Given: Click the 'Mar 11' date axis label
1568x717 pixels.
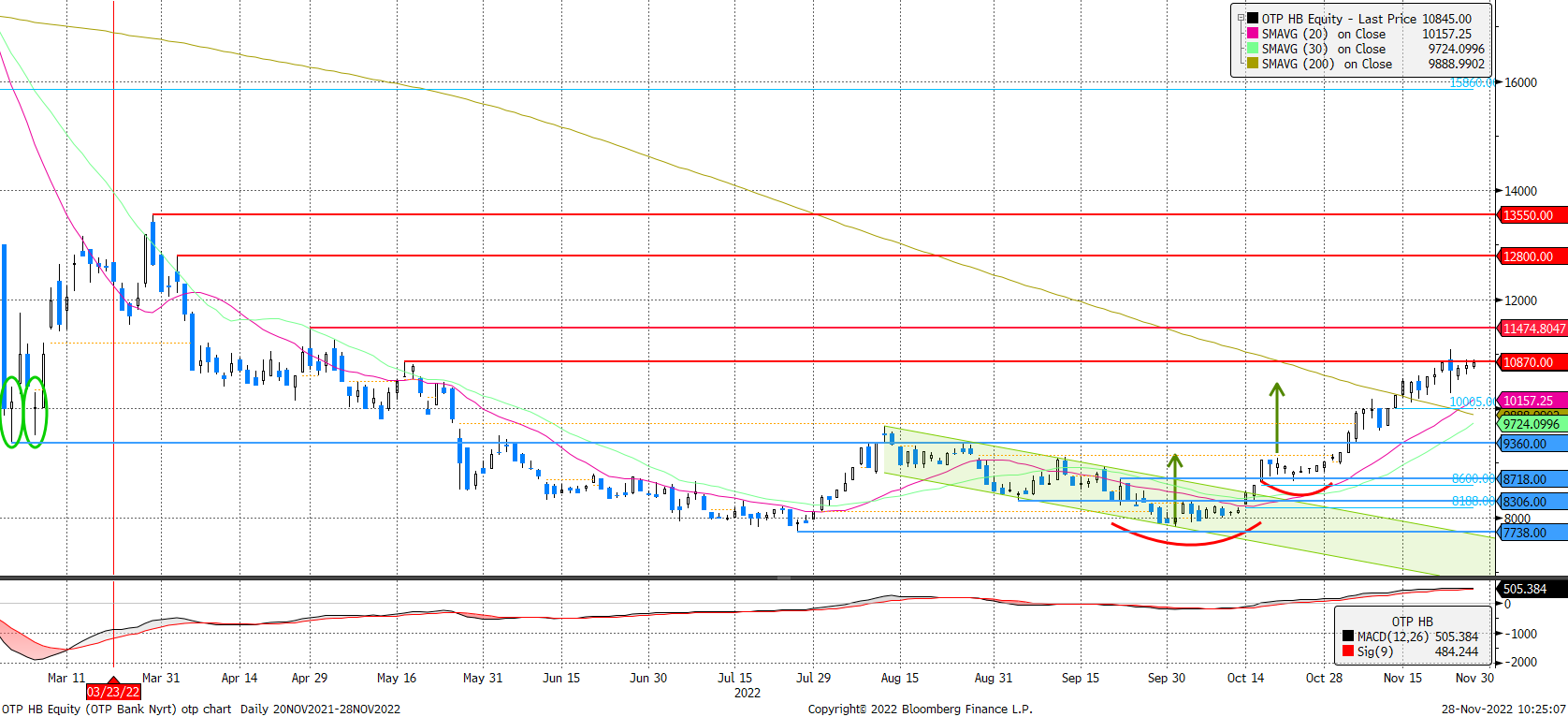Looking at the screenshot, I should pyautogui.click(x=66, y=678).
